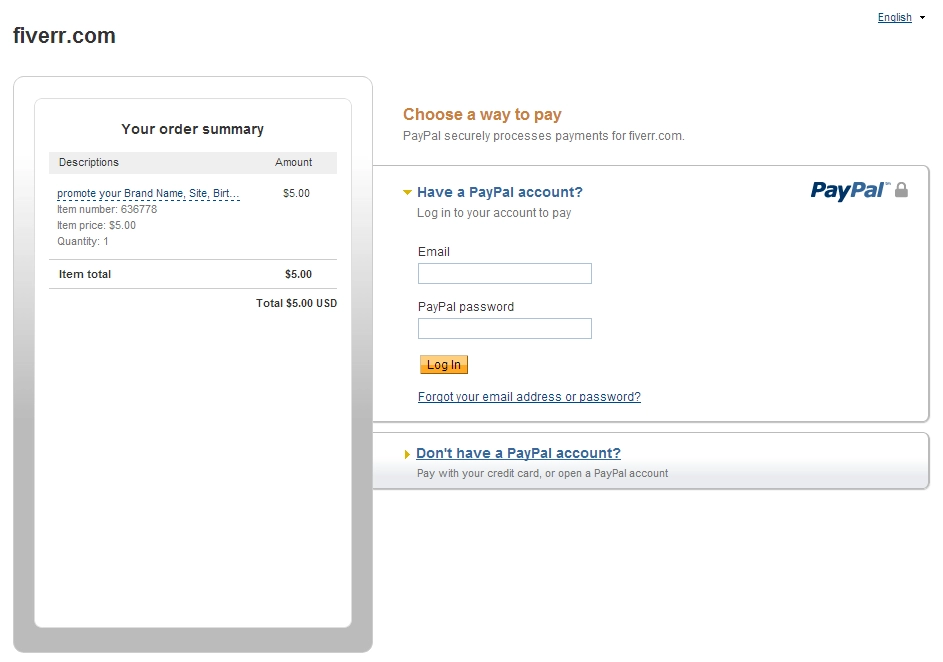Click the 'Total $5.00 USD' text
Screen dimensions: 943x662
(x=296, y=303)
